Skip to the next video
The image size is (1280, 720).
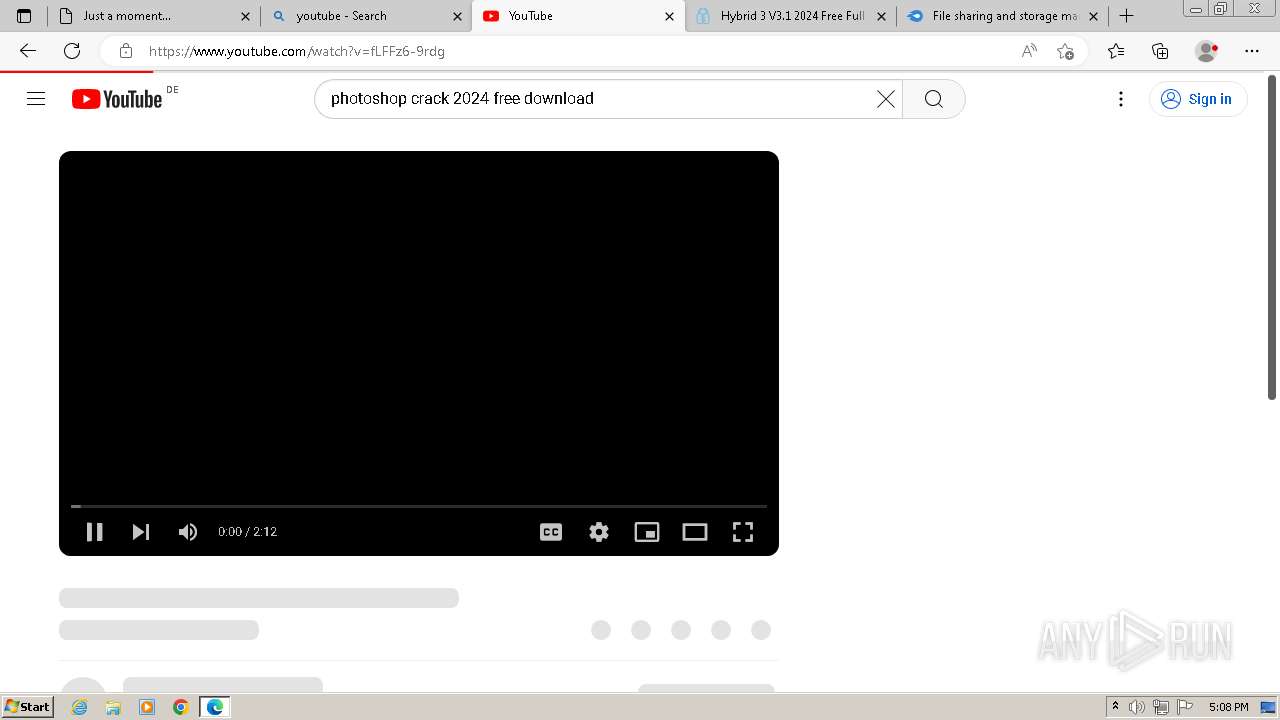[141, 532]
